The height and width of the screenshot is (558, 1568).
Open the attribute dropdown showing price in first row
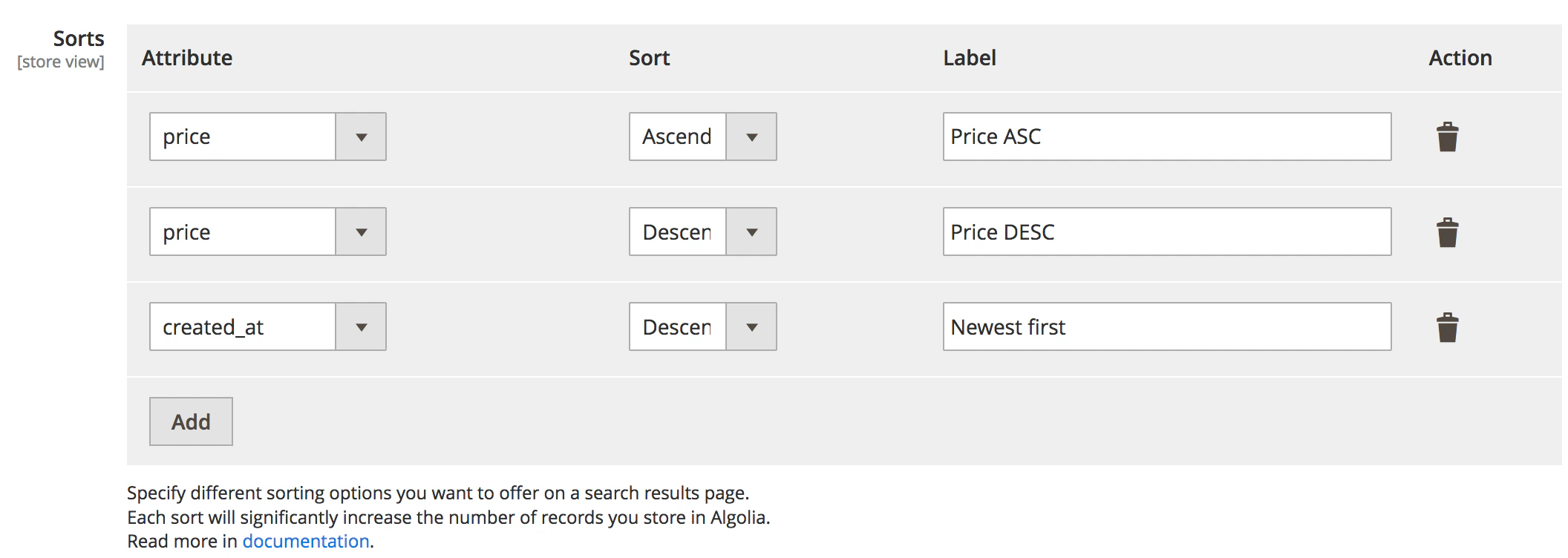[x=362, y=137]
